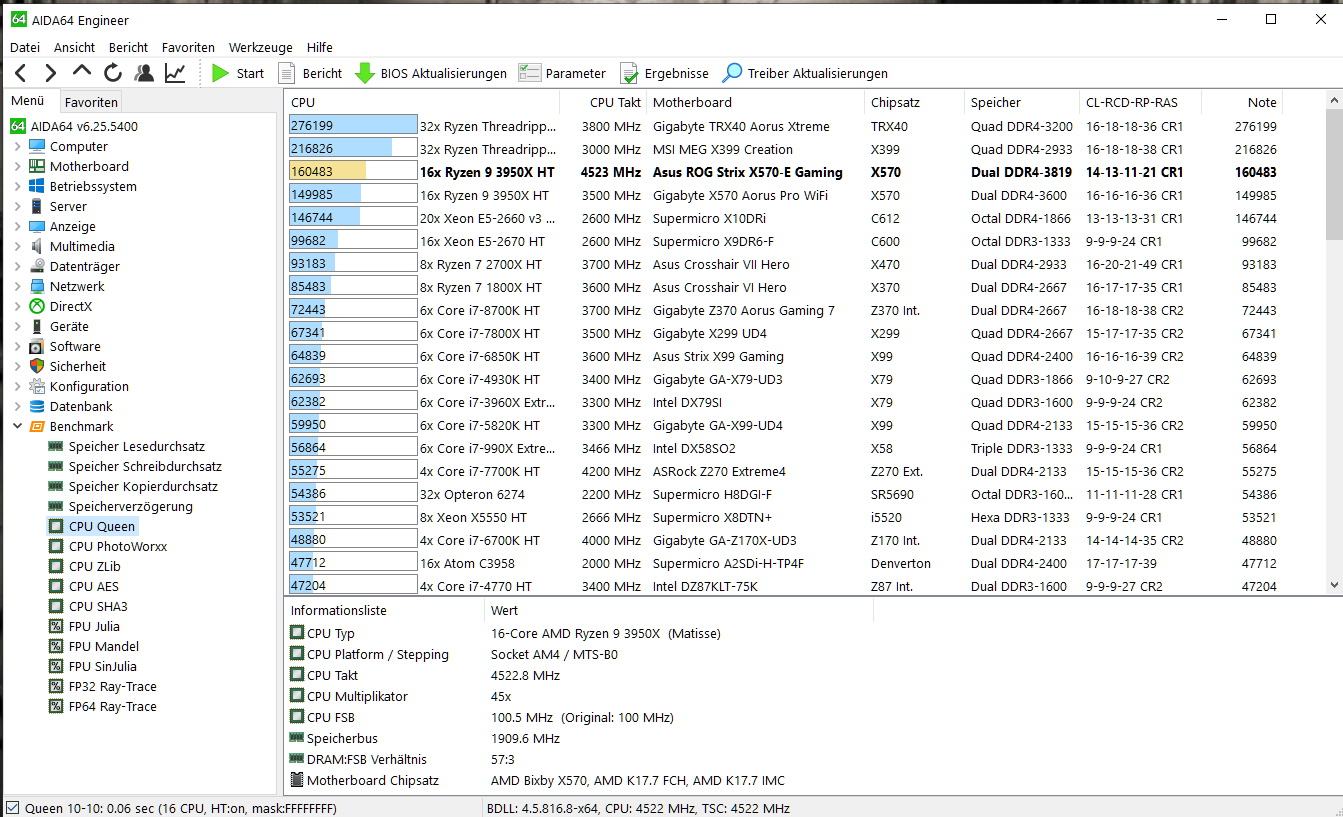The width and height of the screenshot is (1343, 817).
Task: Select the 20x Xeon E5-2660 v3 row
Action: (x=783, y=218)
